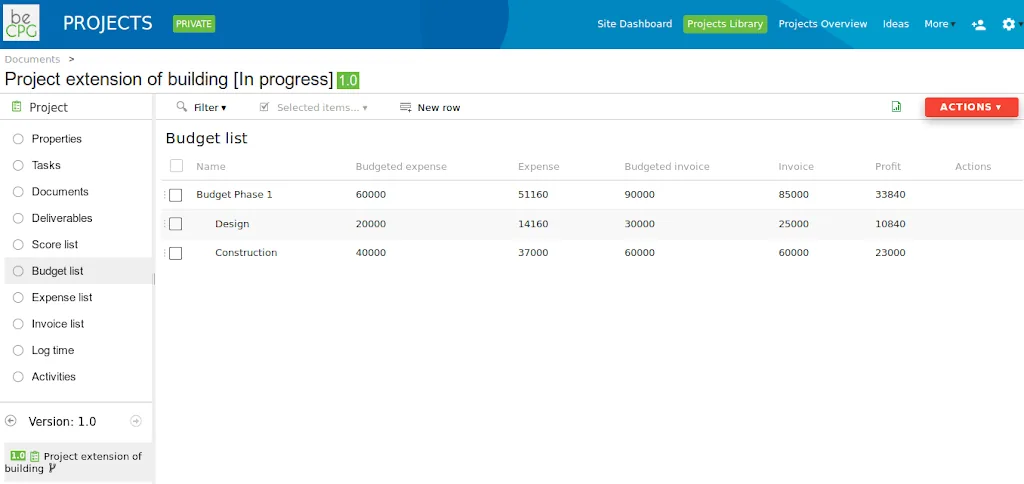
Task: Open the red ACTIONS dropdown
Action: tap(971, 107)
